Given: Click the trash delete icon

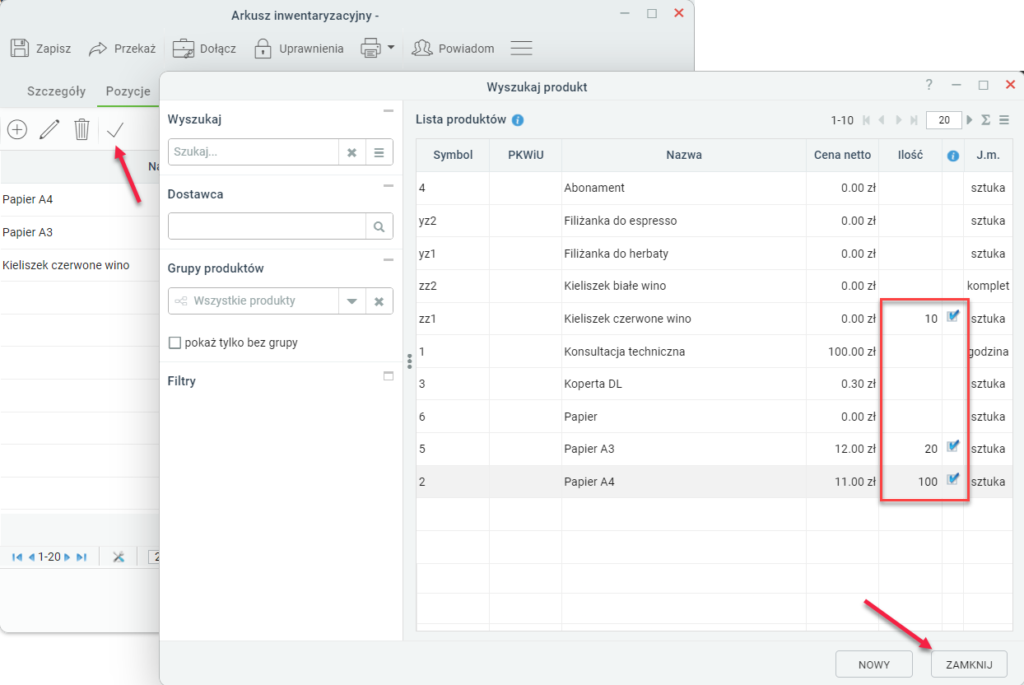Looking at the screenshot, I should pos(82,129).
